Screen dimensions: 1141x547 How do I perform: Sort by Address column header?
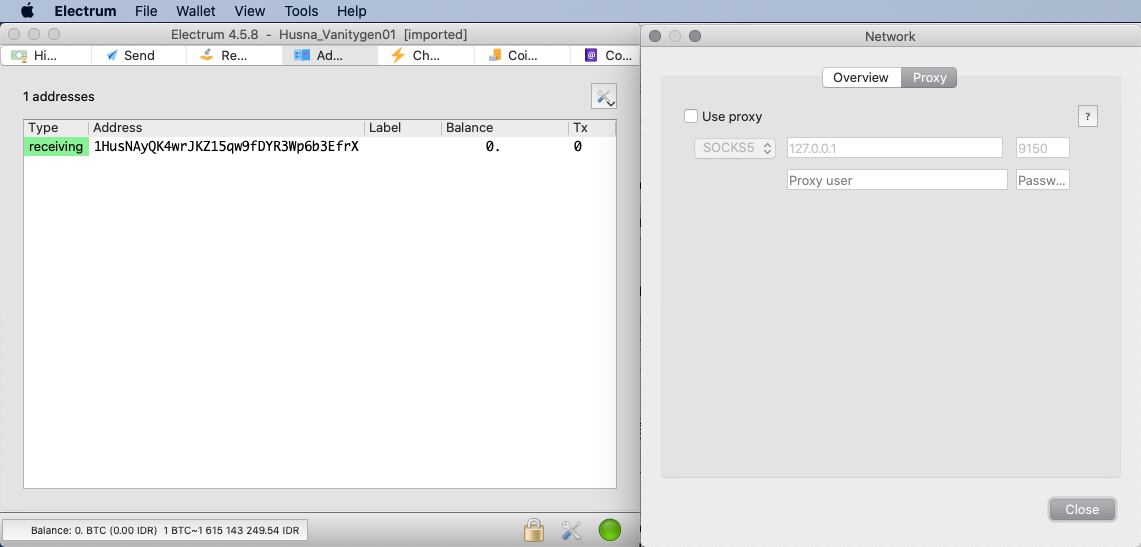pyautogui.click(x=226, y=128)
